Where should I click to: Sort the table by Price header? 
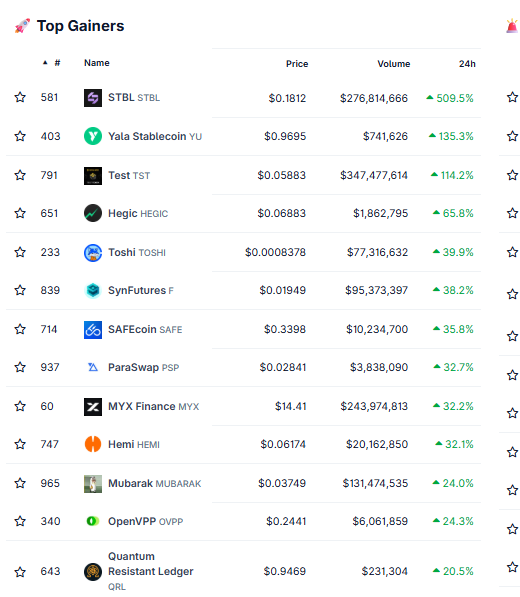coord(297,64)
